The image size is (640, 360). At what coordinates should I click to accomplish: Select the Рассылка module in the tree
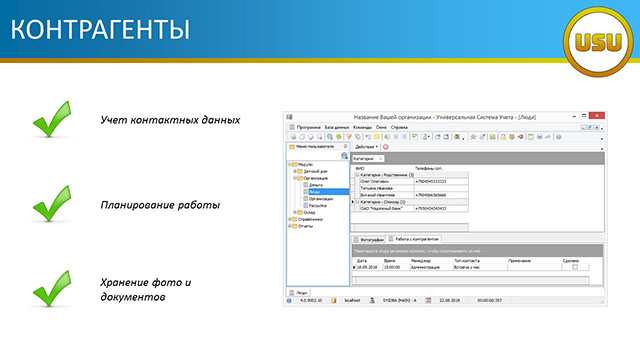[x=317, y=206]
